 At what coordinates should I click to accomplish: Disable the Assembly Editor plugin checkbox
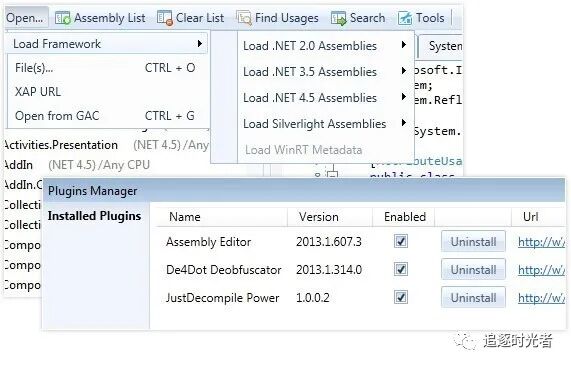point(401,241)
